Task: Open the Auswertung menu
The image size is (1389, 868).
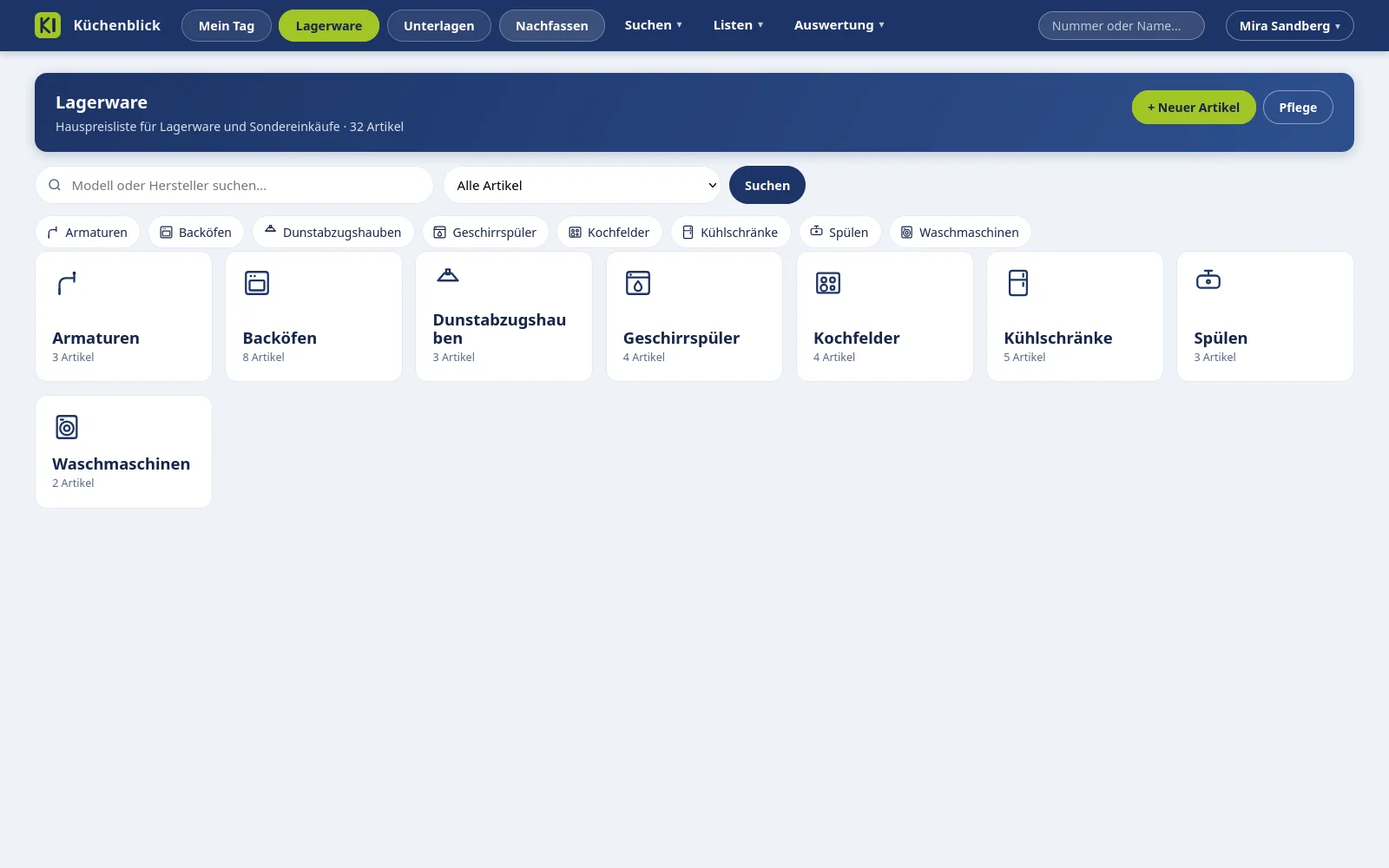Action: point(839,25)
